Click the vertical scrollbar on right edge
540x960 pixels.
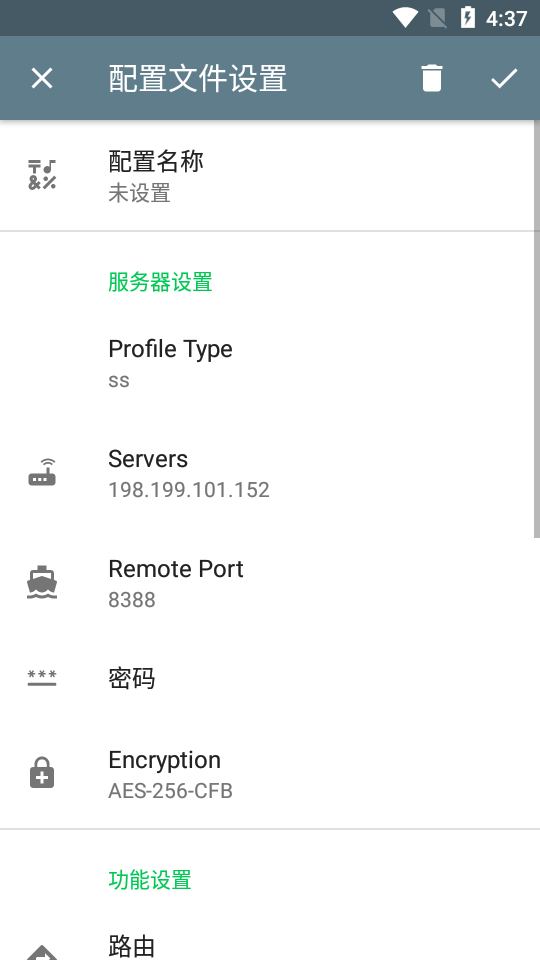coord(537,329)
